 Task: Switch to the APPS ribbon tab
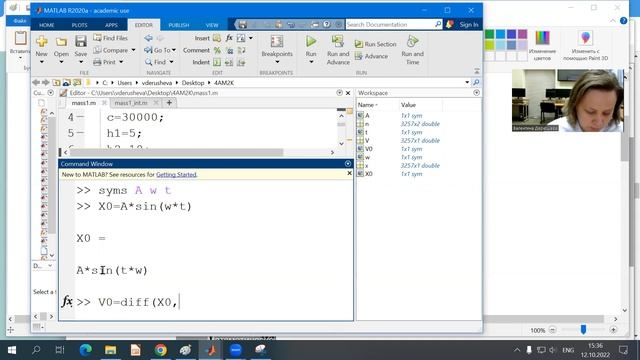111,25
